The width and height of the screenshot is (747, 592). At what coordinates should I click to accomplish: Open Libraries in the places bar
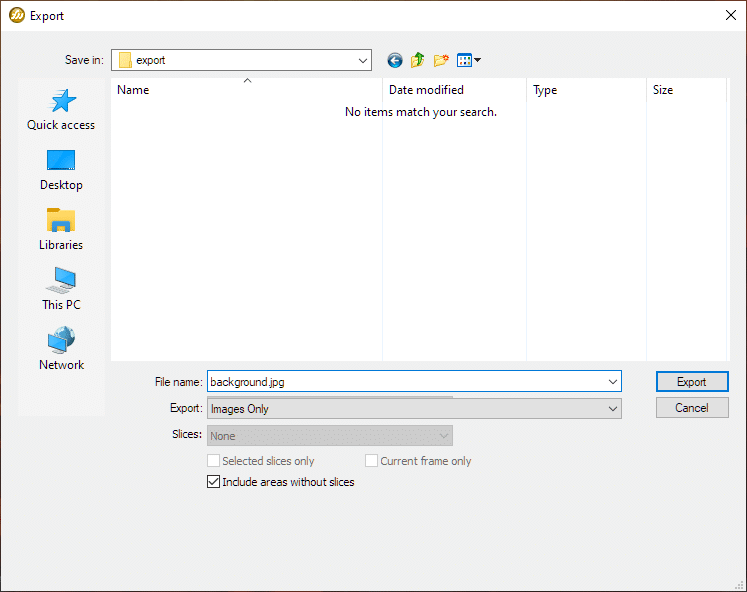tap(61, 230)
